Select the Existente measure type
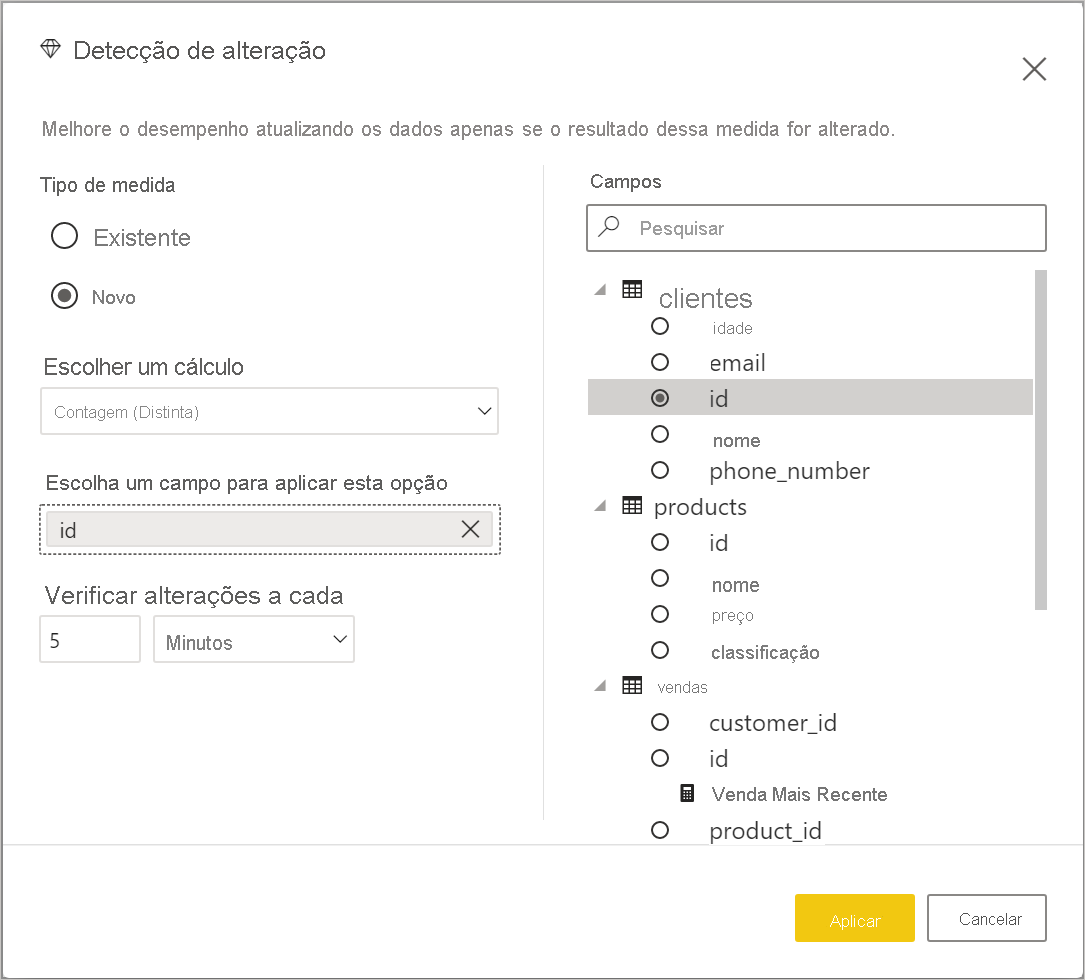This screenshot has height=980, width=1085. (x=64, y=236)
